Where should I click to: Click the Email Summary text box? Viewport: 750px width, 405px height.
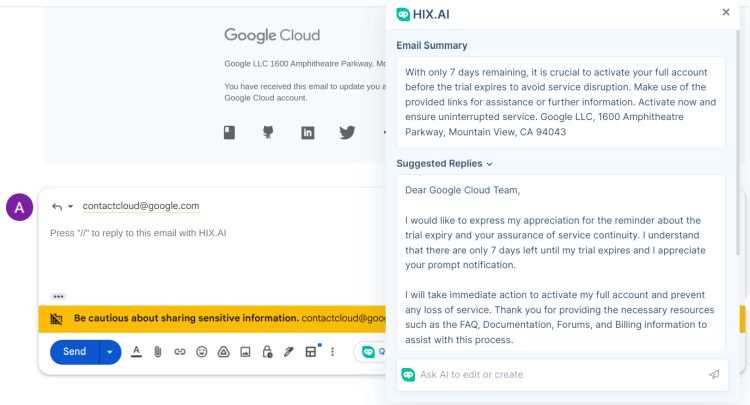[x=561, y=102]
